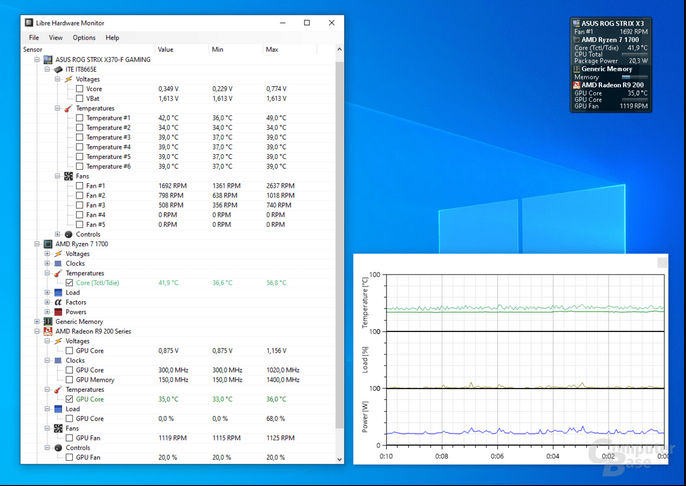The width and height of the screenshot is (686, 486).
Task: Click the Ryzen Voltages lightning icon
Action: 58,254
